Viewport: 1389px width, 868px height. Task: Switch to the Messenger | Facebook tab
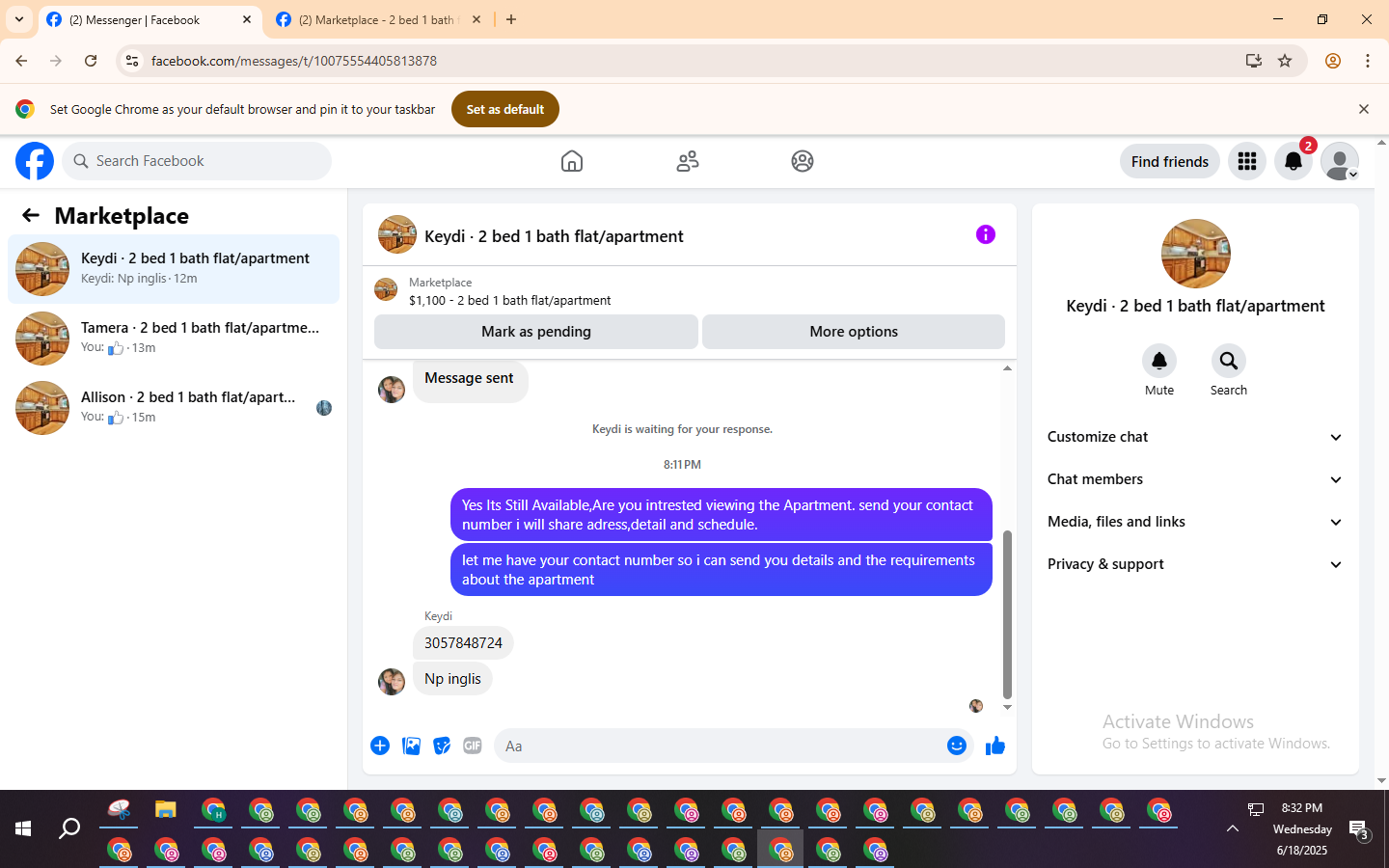(x=150, y=19)
